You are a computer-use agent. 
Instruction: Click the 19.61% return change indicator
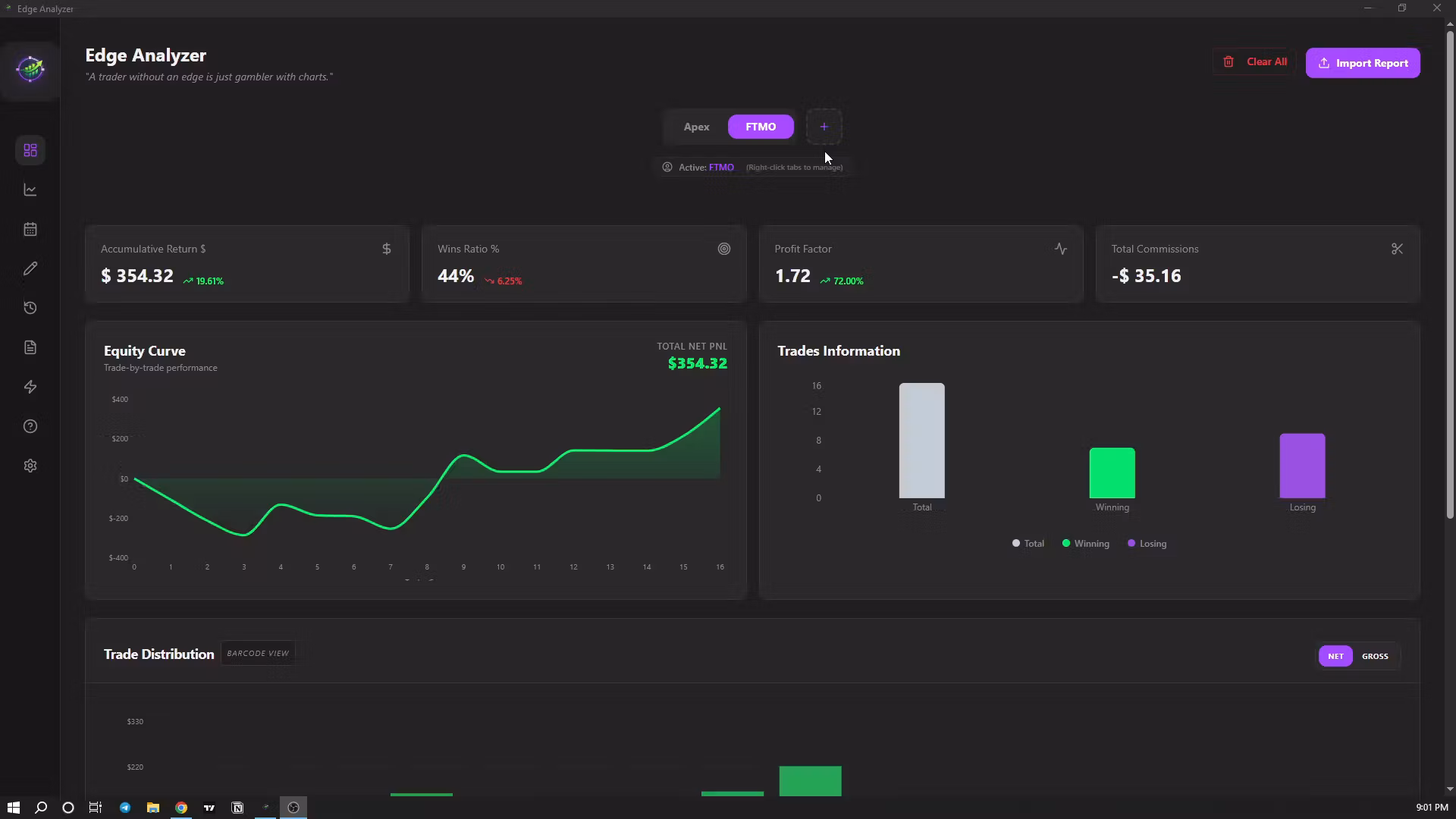203,281
